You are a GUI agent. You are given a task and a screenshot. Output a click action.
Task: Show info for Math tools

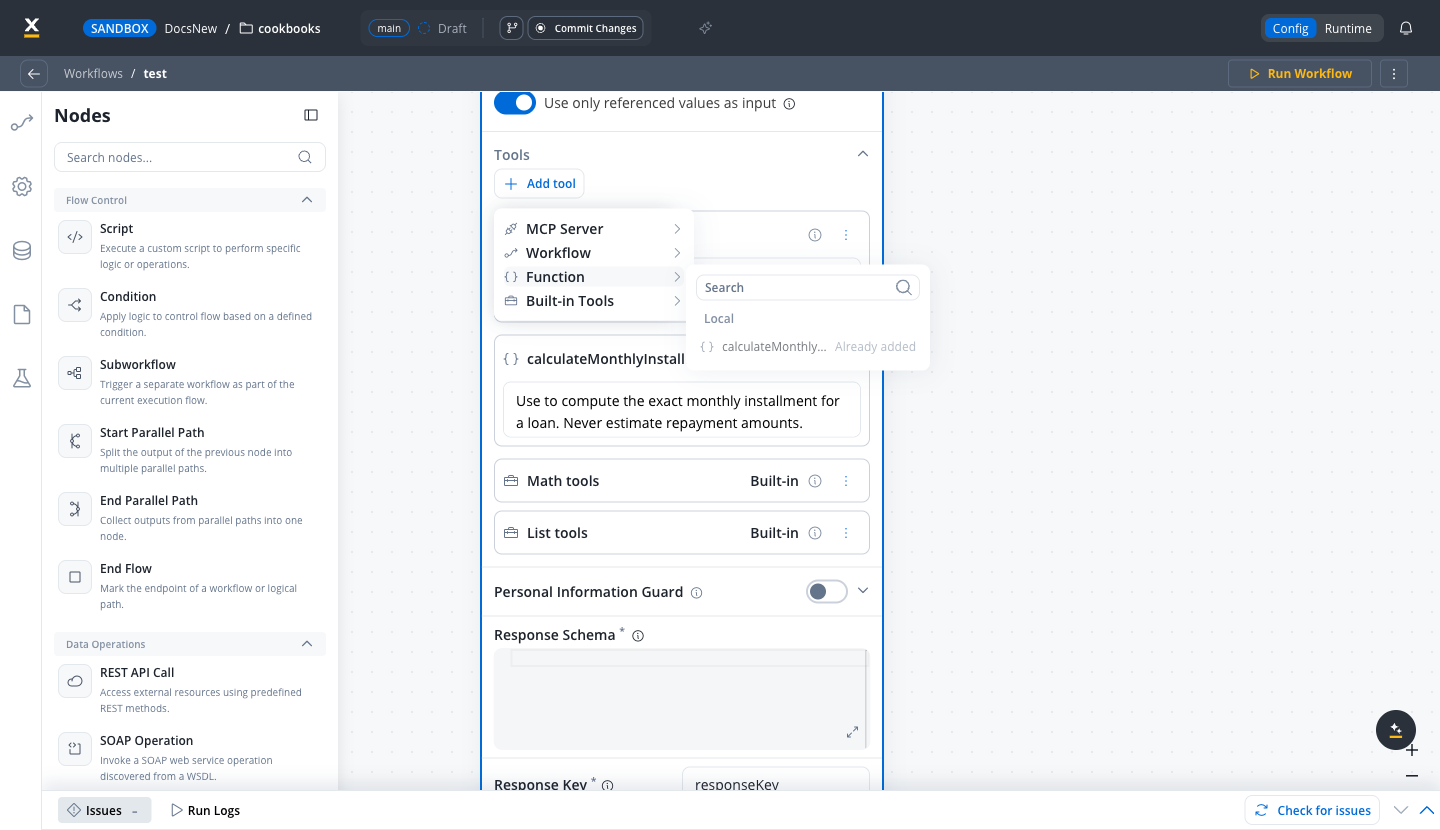click(x=815, y=481)
